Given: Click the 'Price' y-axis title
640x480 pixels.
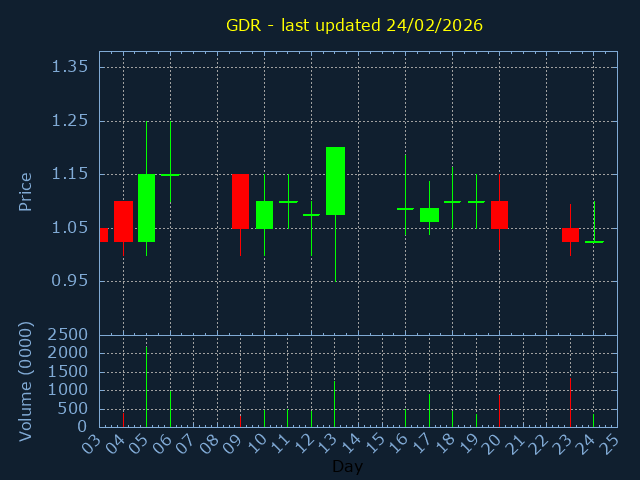Looking at the screenshot, I should pos(26,191).
